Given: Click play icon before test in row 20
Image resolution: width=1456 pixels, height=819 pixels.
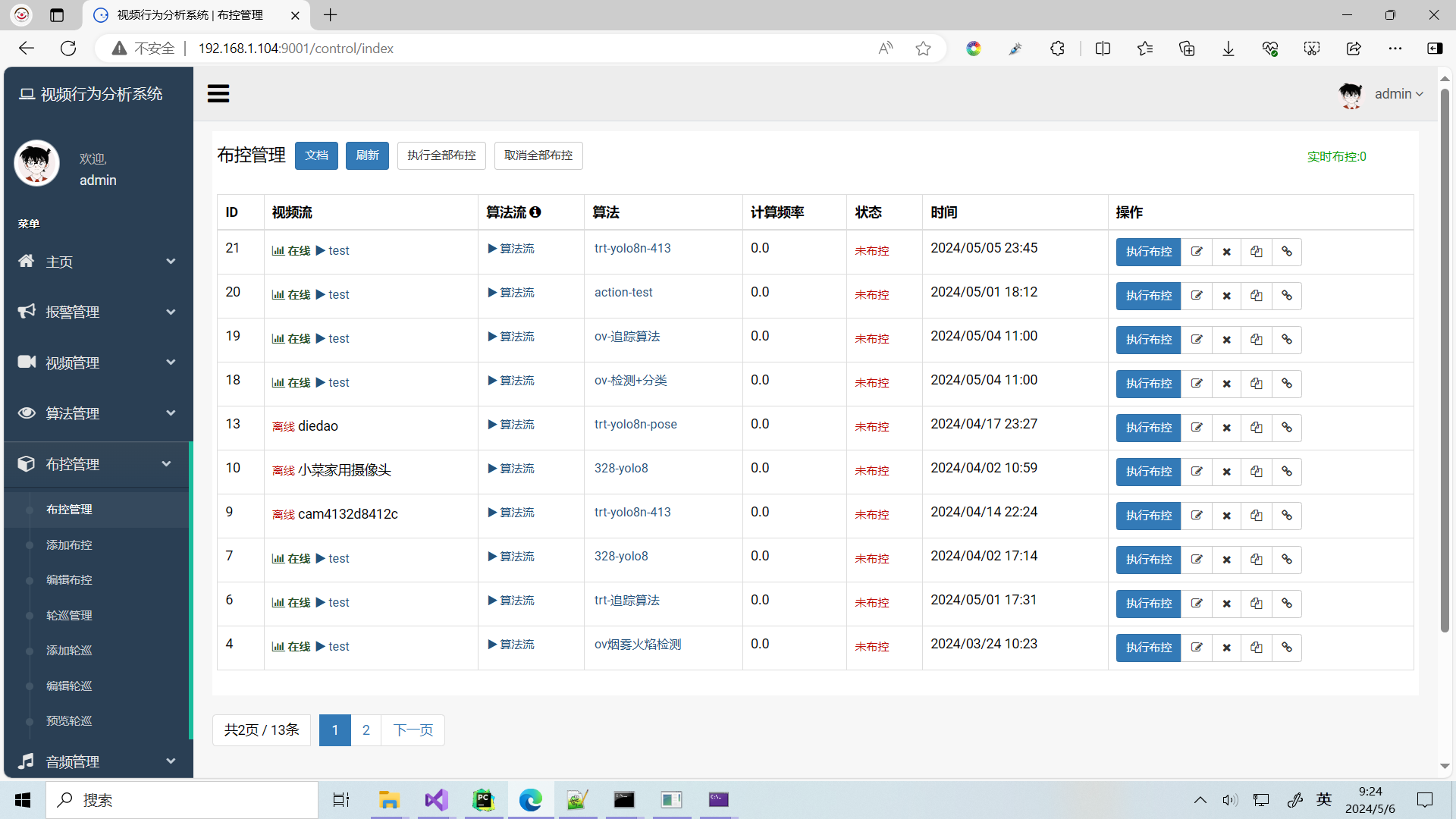Looking at the screenshot, I should click(x=320, y=294).
